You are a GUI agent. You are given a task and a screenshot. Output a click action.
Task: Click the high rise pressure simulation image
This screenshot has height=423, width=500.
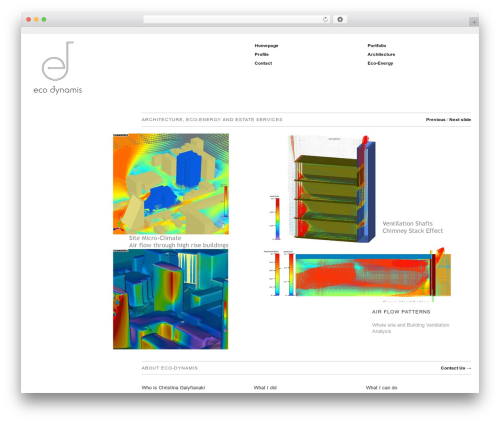pyautogui.click(x=170, y=299)
